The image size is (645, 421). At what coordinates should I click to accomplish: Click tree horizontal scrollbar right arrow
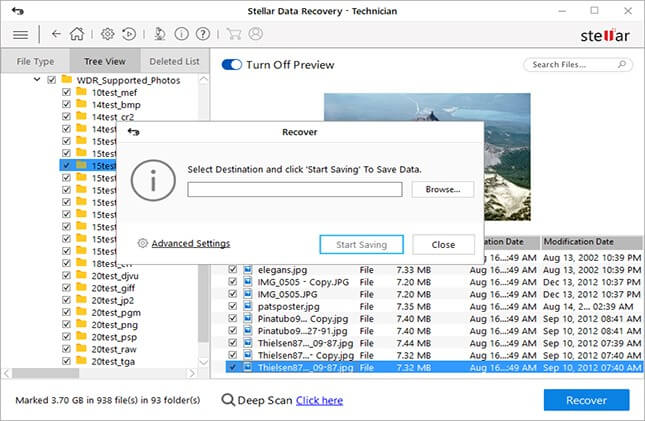click(191, 373)
